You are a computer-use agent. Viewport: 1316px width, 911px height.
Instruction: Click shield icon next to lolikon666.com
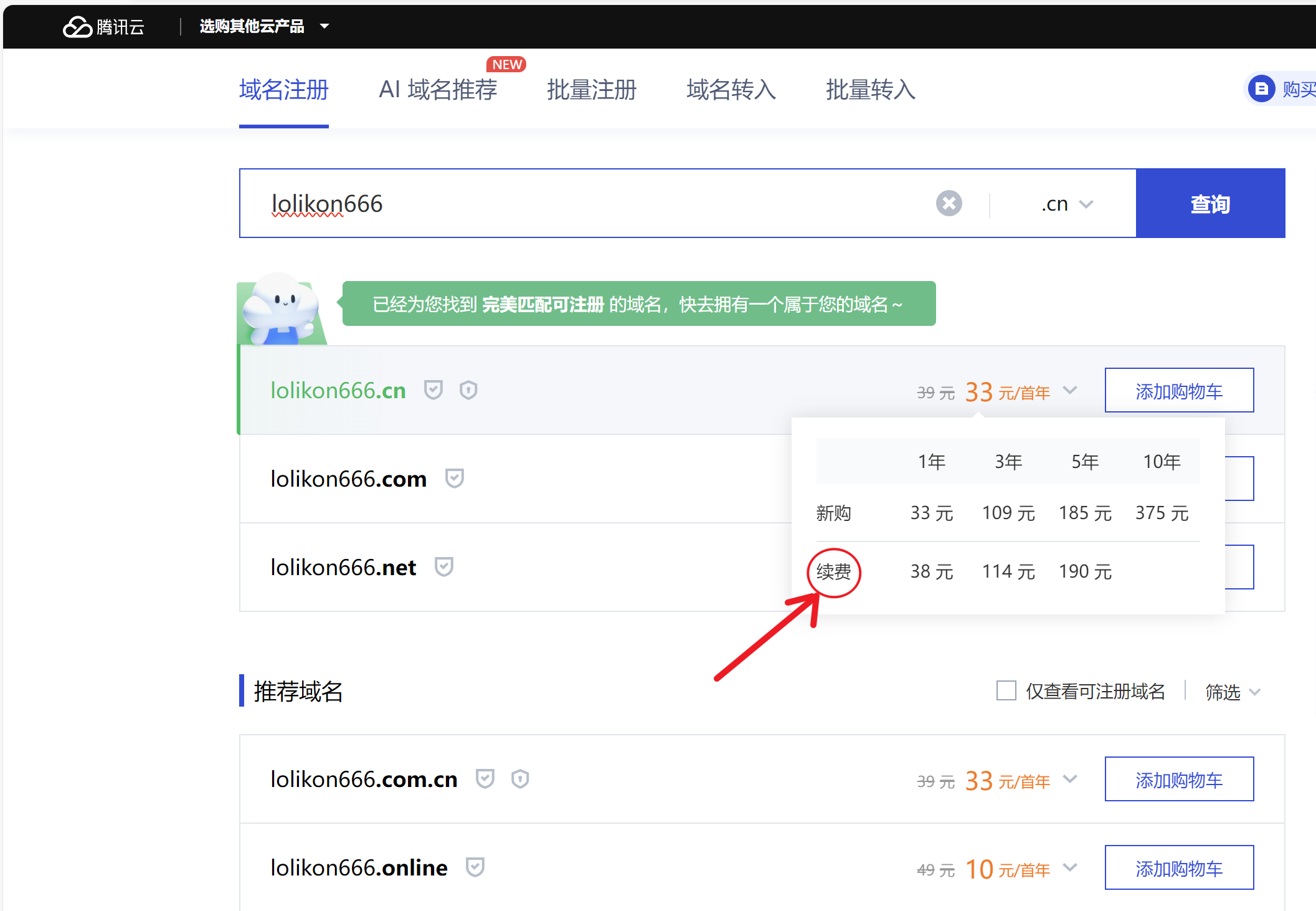(455, 479)
